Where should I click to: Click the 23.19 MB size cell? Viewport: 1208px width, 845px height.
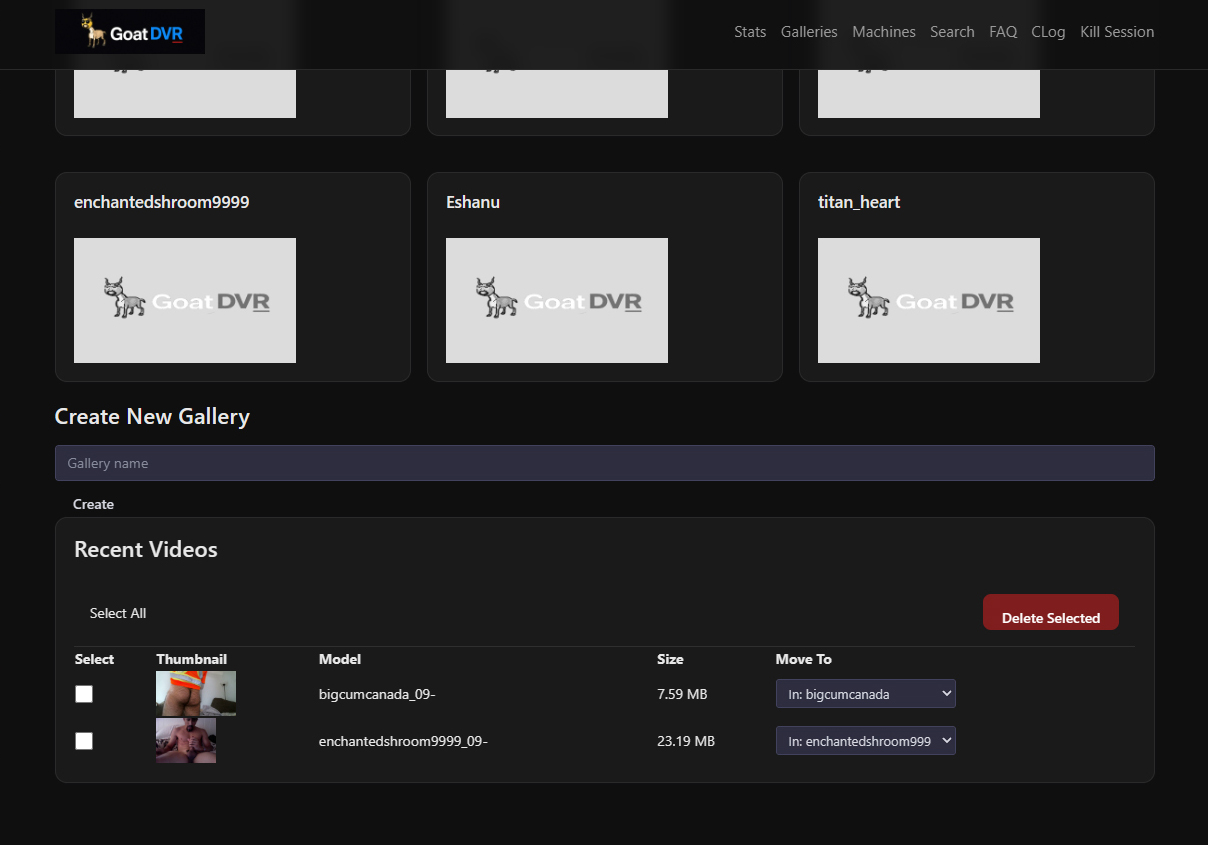pos(686,741)
